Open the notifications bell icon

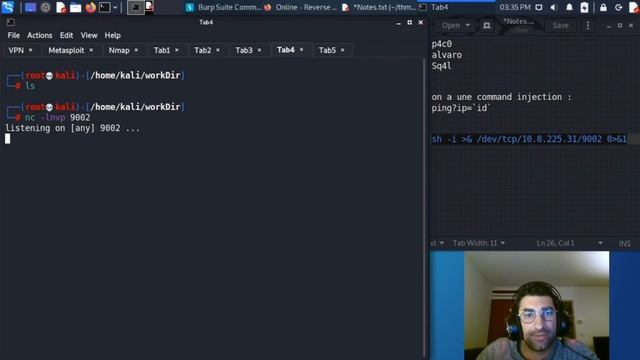coord(569,7)
